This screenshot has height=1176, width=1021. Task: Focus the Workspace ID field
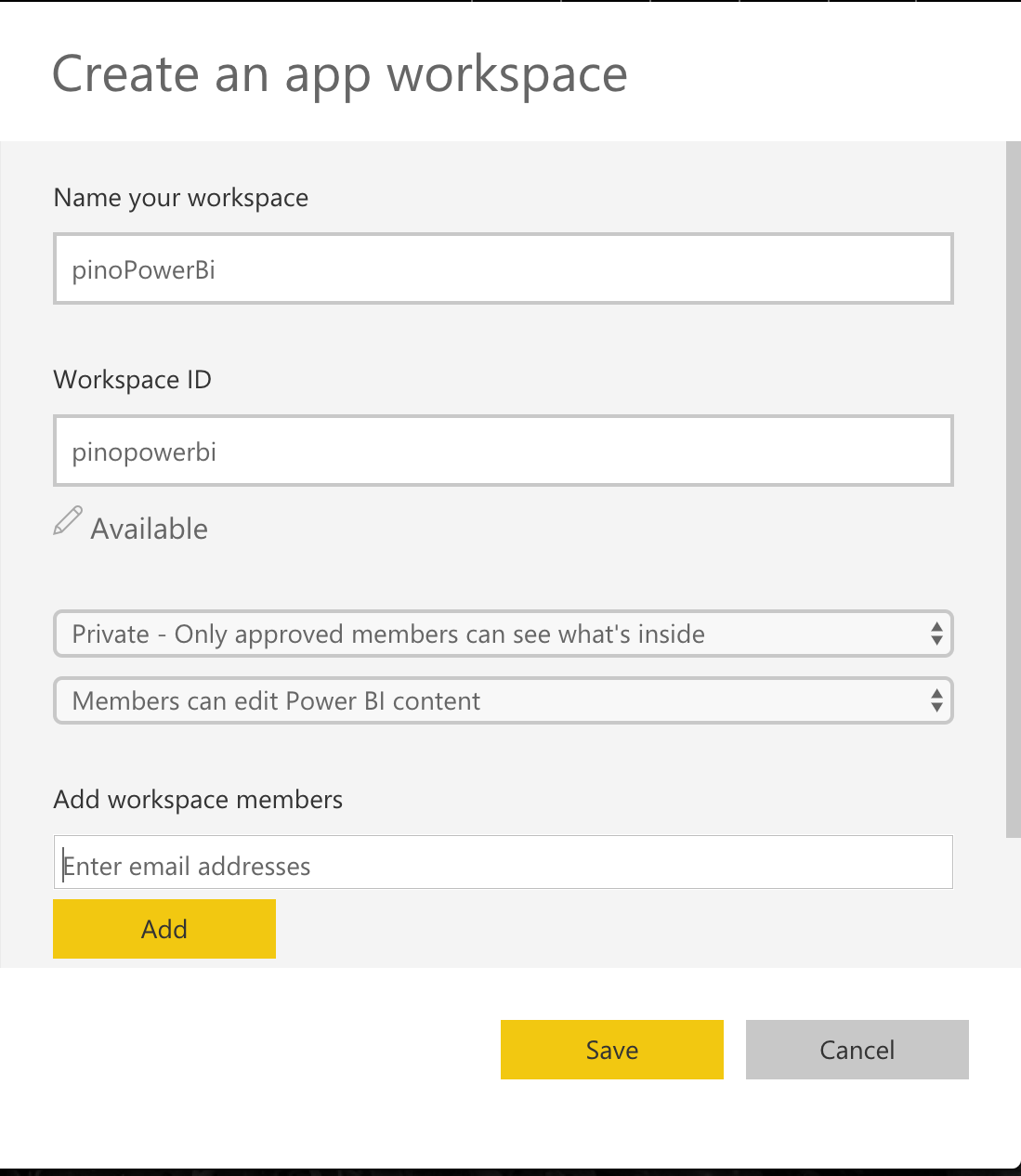tap(504, 451)
